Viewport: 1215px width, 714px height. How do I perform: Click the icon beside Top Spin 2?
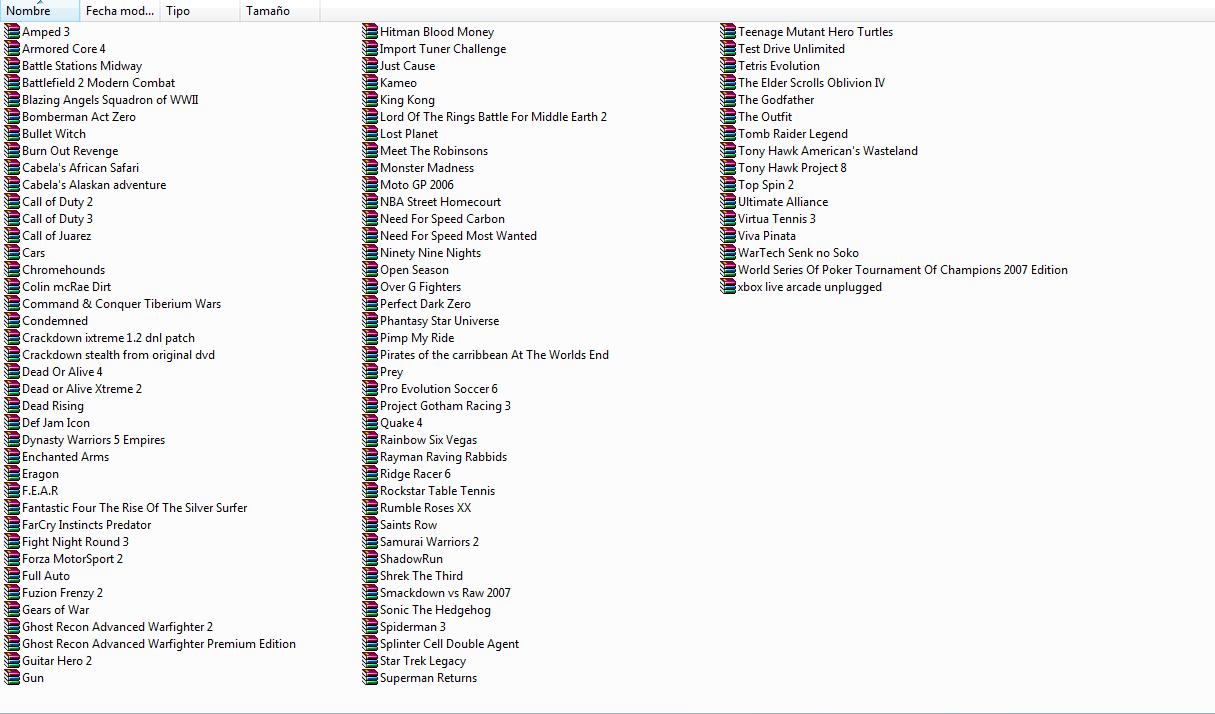(728, 185)
